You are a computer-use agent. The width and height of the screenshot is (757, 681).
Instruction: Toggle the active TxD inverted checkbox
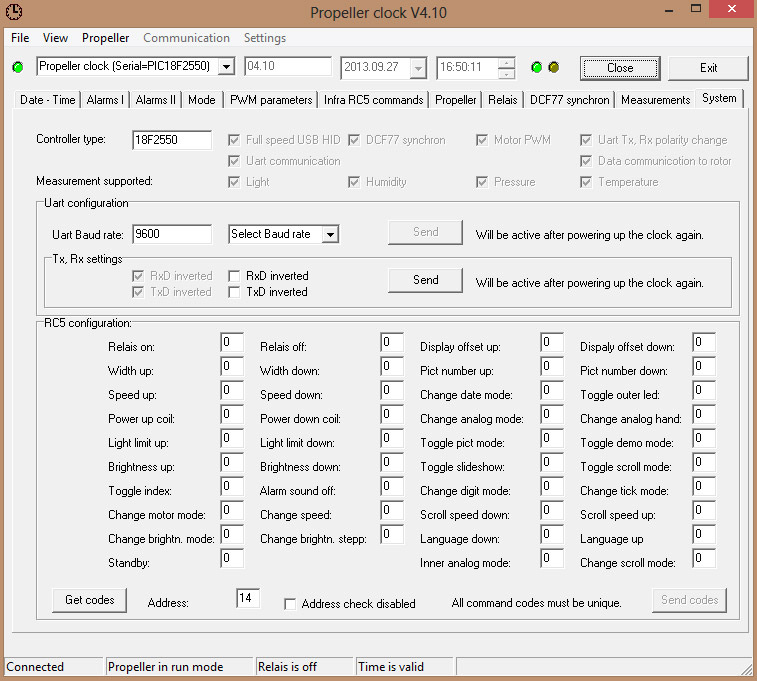click(x=234, y=292)
